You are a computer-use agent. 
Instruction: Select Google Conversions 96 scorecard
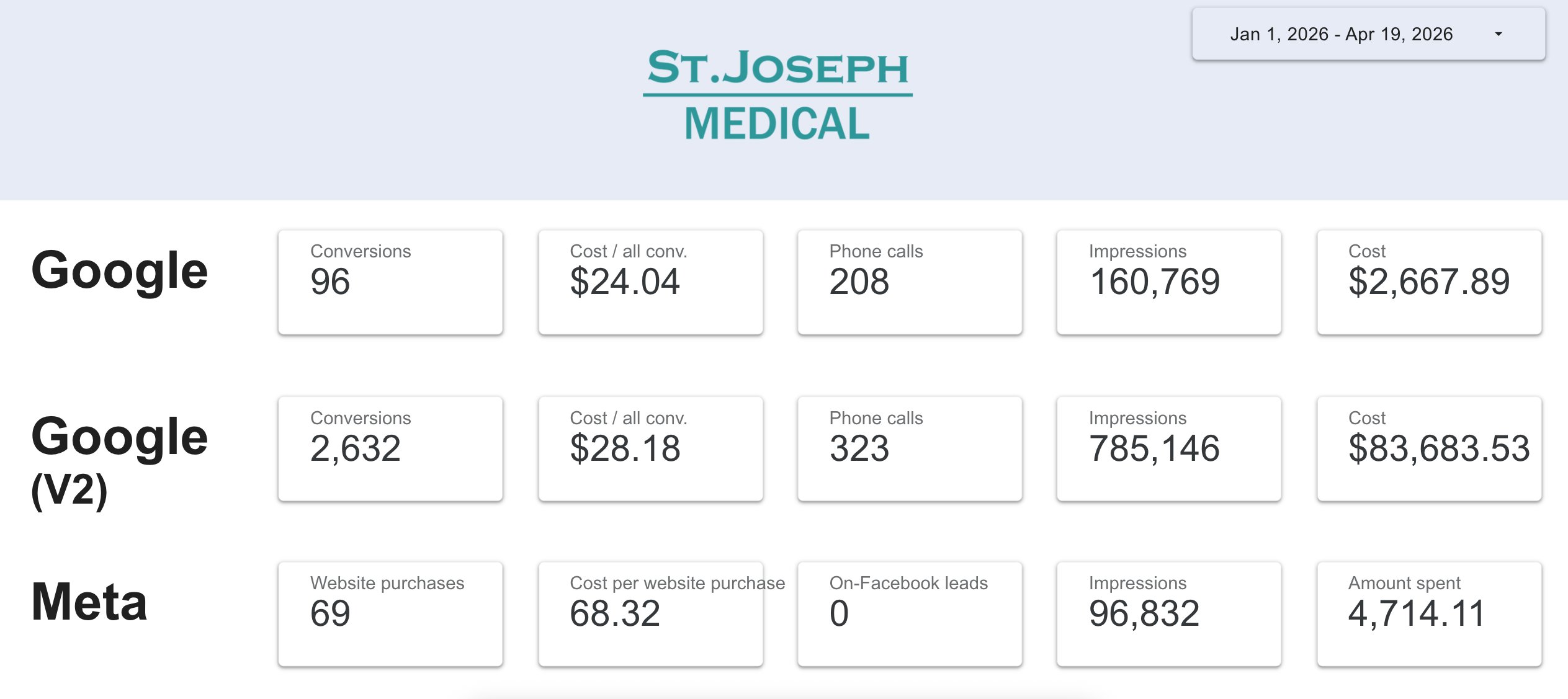(390, 282)
